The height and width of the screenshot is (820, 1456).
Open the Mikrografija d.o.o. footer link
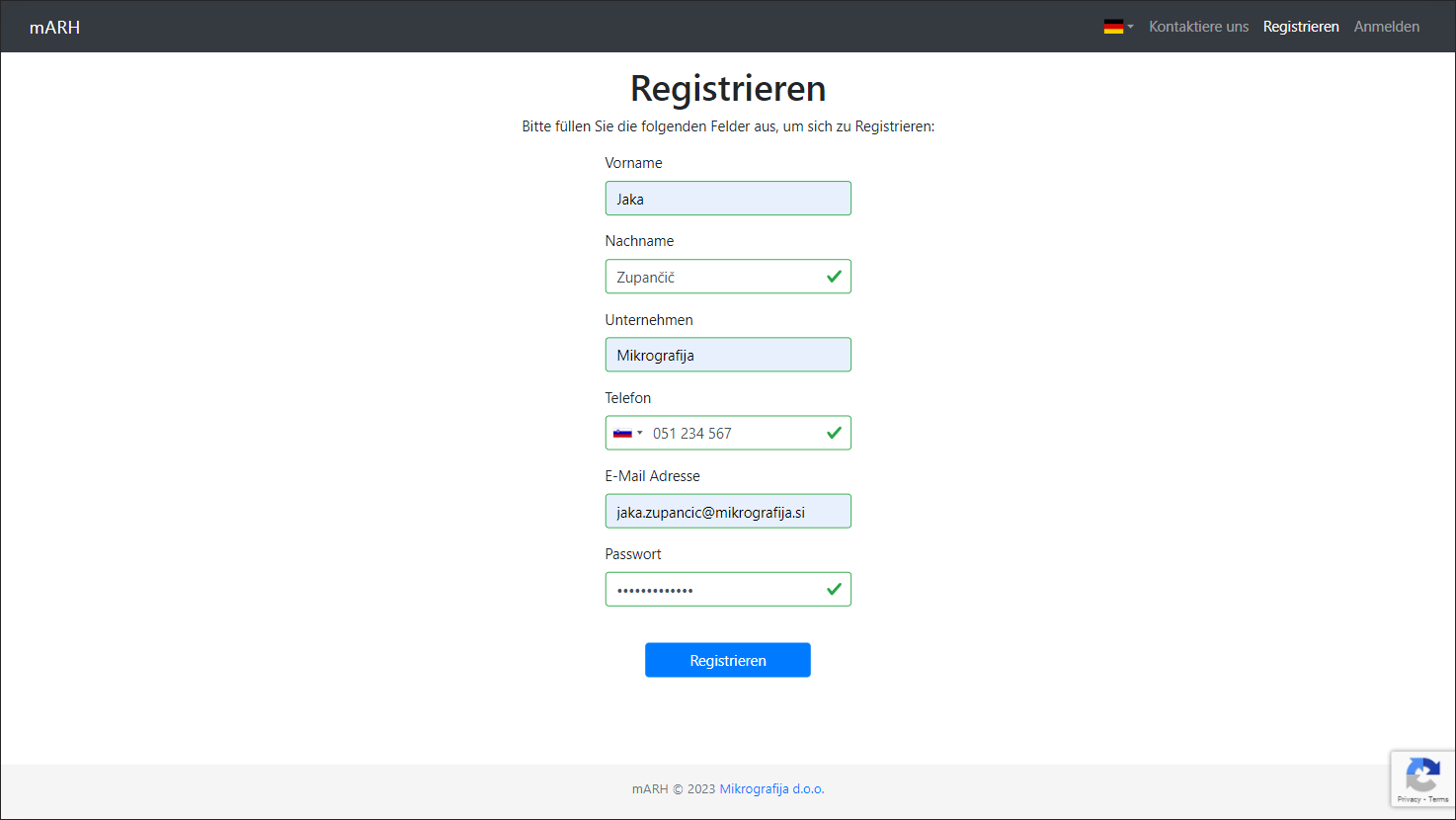click(771, 788)
